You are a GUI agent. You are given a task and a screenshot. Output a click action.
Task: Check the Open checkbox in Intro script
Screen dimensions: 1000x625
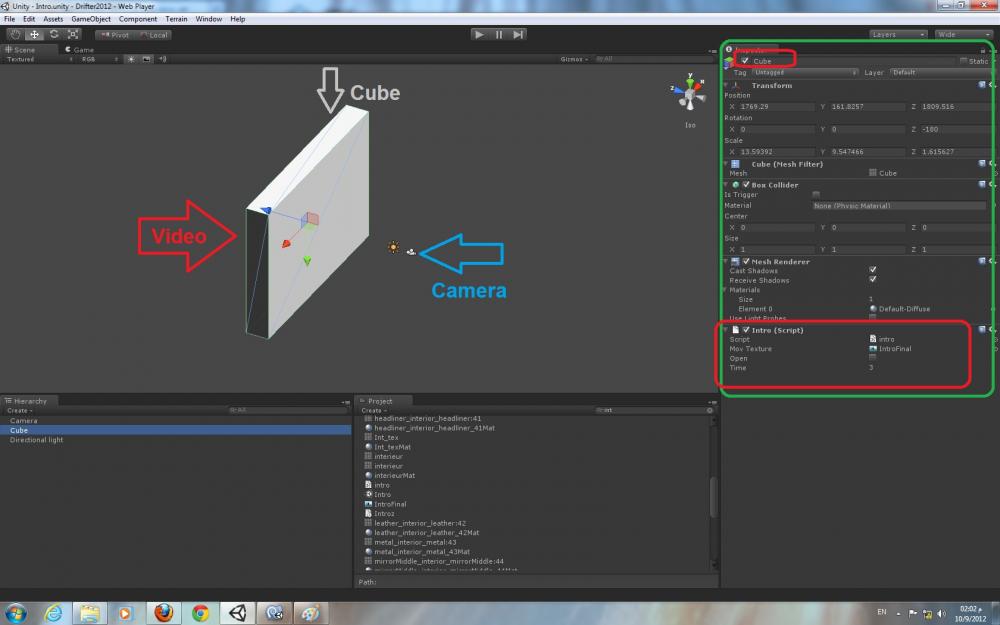pos(872,358)
